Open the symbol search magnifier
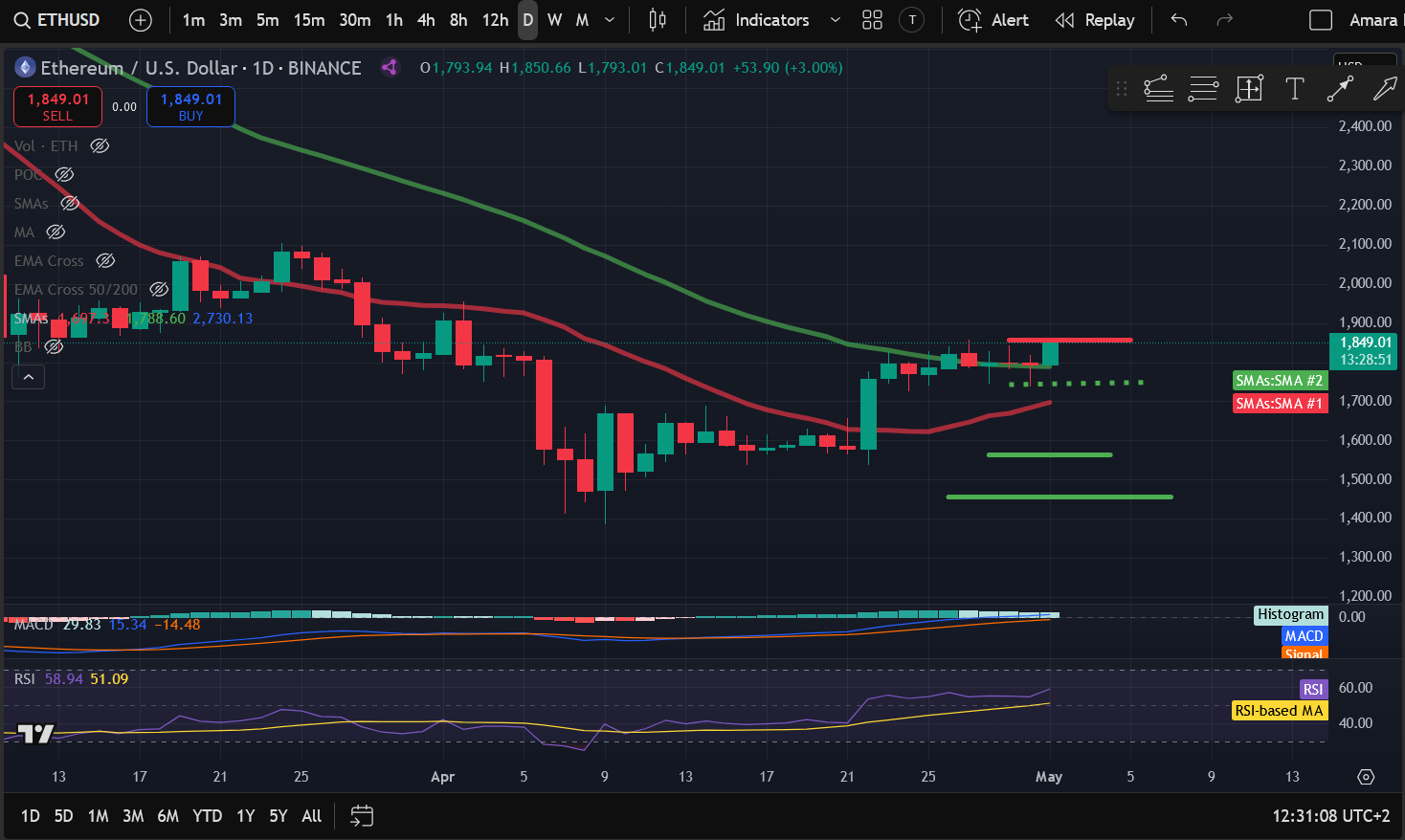1405x840 pixels. tap(23, 19)
